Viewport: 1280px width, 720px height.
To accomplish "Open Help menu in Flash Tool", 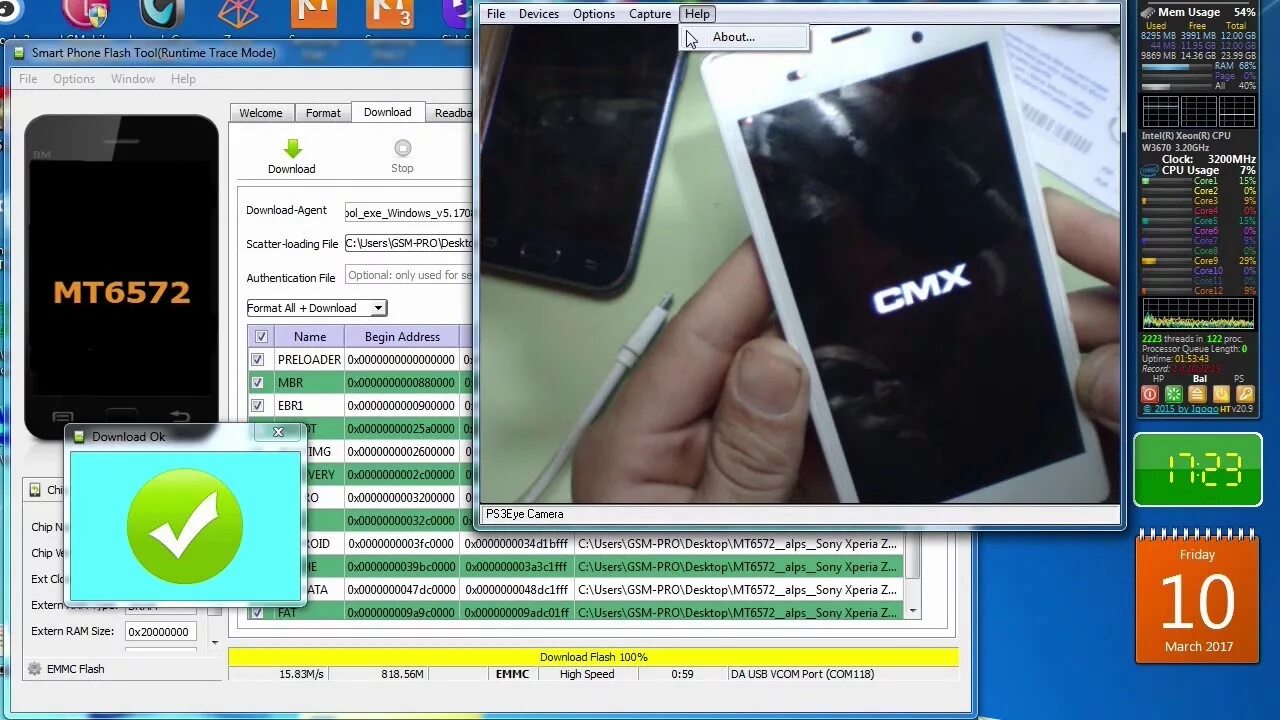I will pyautogui.click(x=183, y=79).
